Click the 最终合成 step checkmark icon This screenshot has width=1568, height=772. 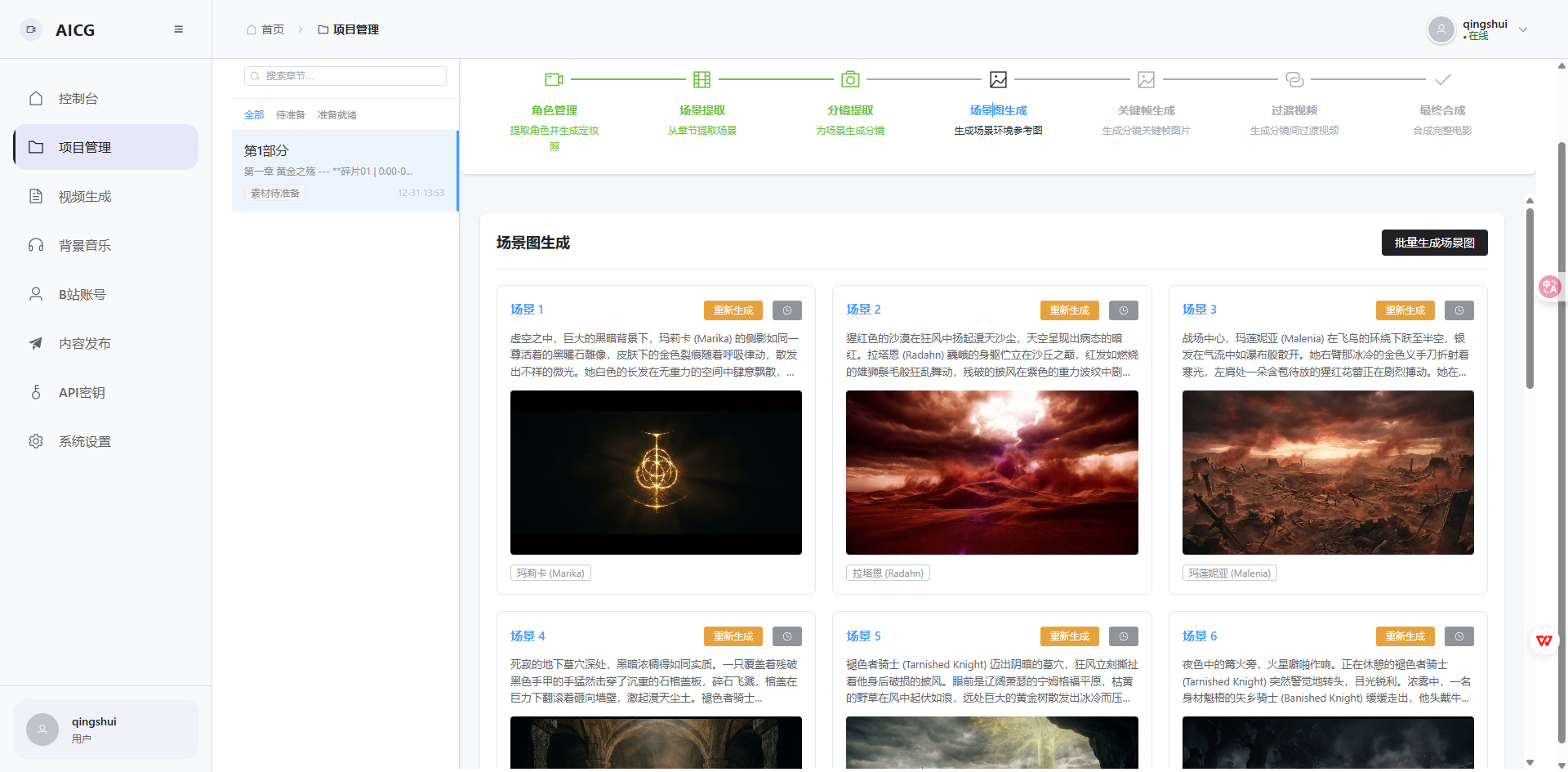tap(1443, 79)
